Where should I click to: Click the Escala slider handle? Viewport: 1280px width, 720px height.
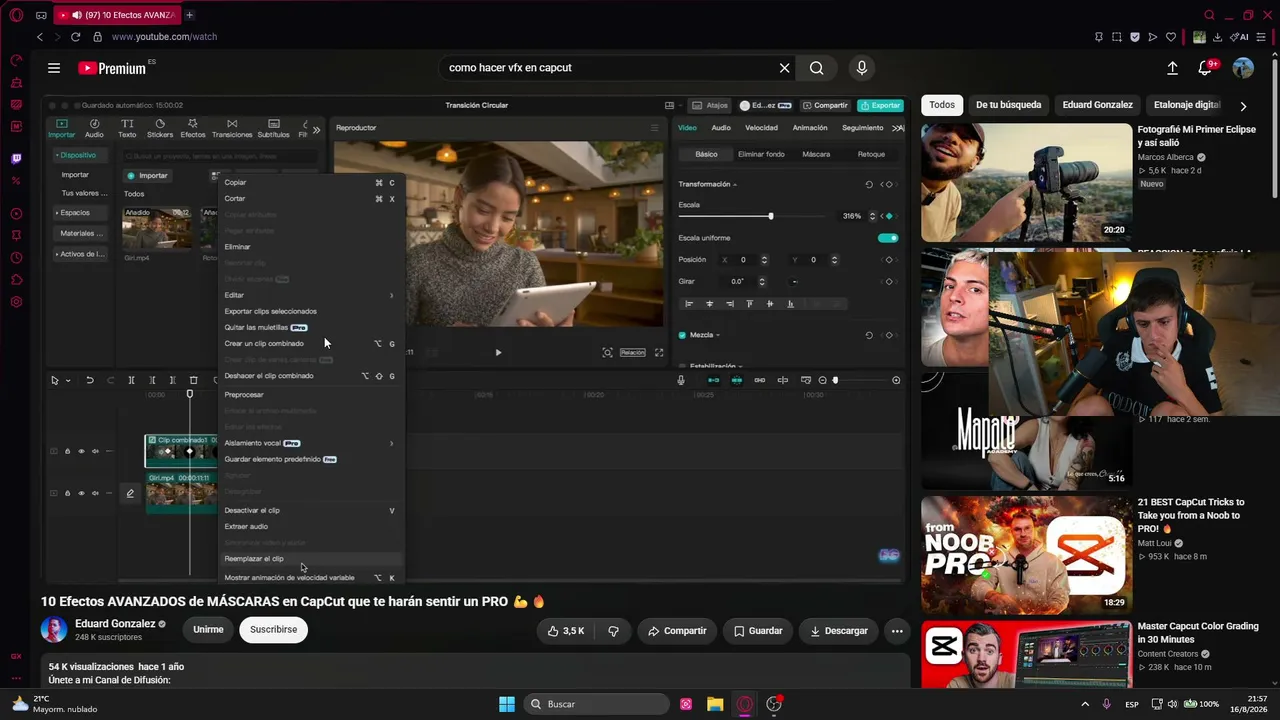(770, 216)
